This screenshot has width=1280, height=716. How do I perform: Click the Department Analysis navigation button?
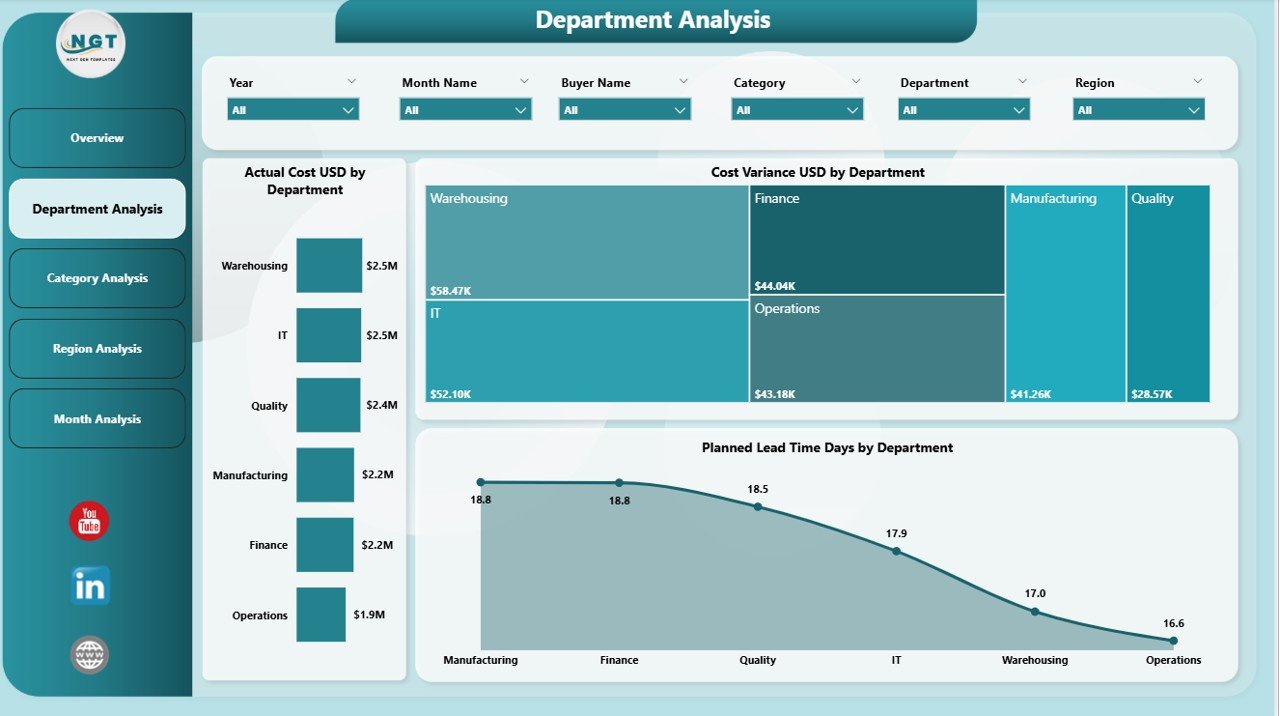[96, 208]
